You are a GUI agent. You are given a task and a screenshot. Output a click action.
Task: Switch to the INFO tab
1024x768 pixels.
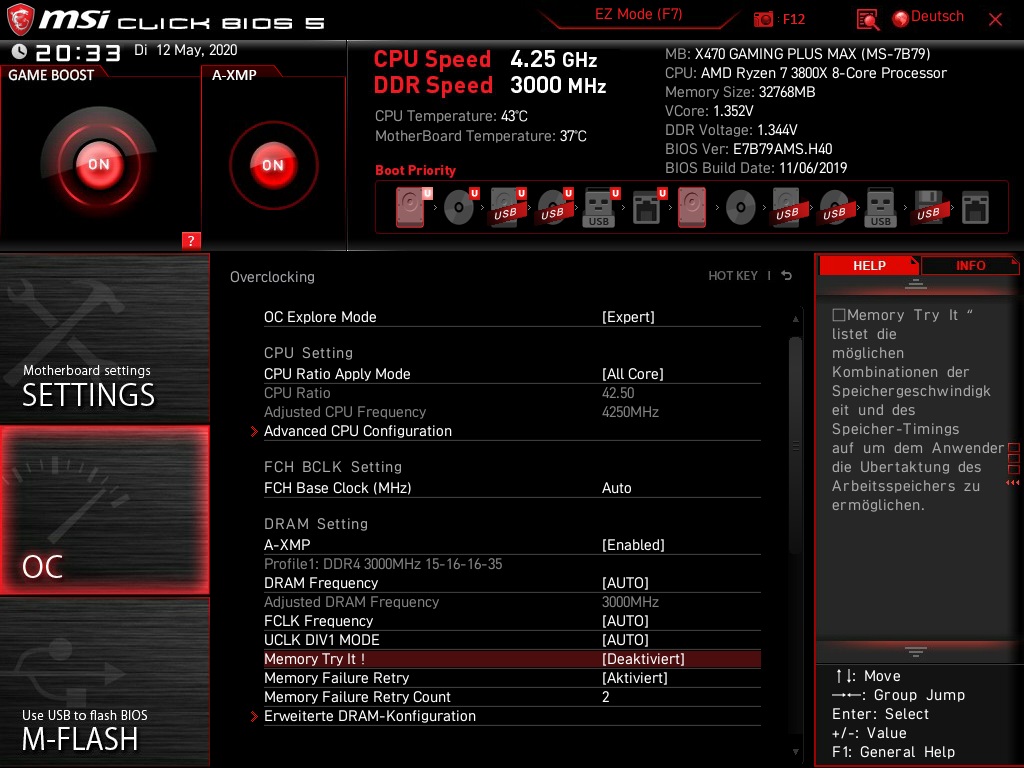point(969,265)
